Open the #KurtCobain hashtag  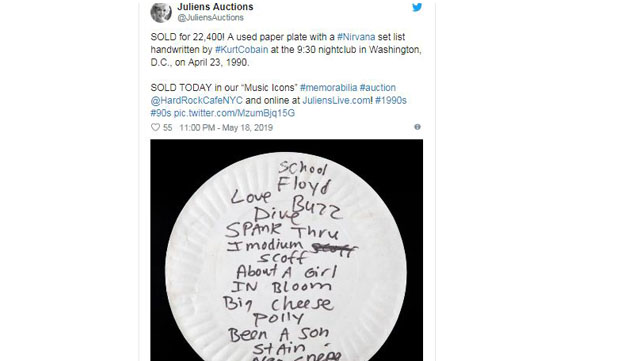[242, 50]
